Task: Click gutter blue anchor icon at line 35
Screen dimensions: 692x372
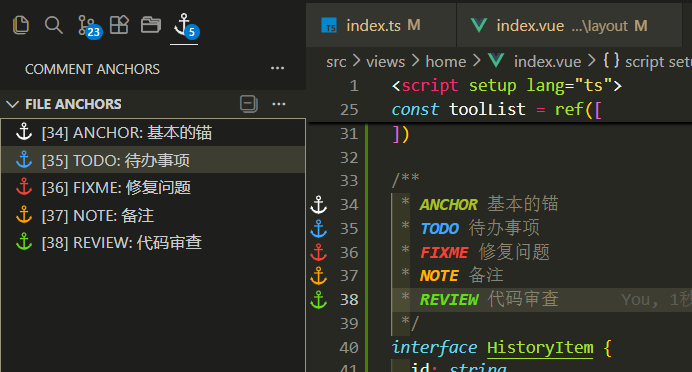Action: (x=319, y=229)
